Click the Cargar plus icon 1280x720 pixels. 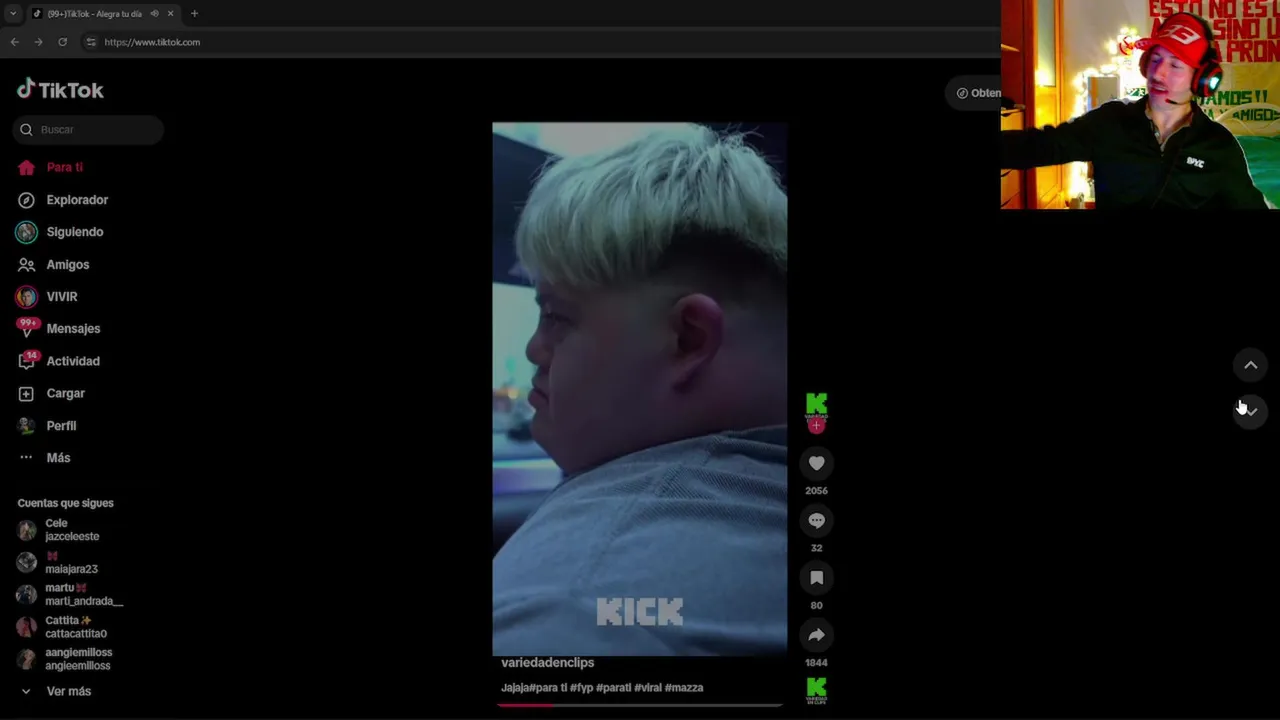coord(26,393)
